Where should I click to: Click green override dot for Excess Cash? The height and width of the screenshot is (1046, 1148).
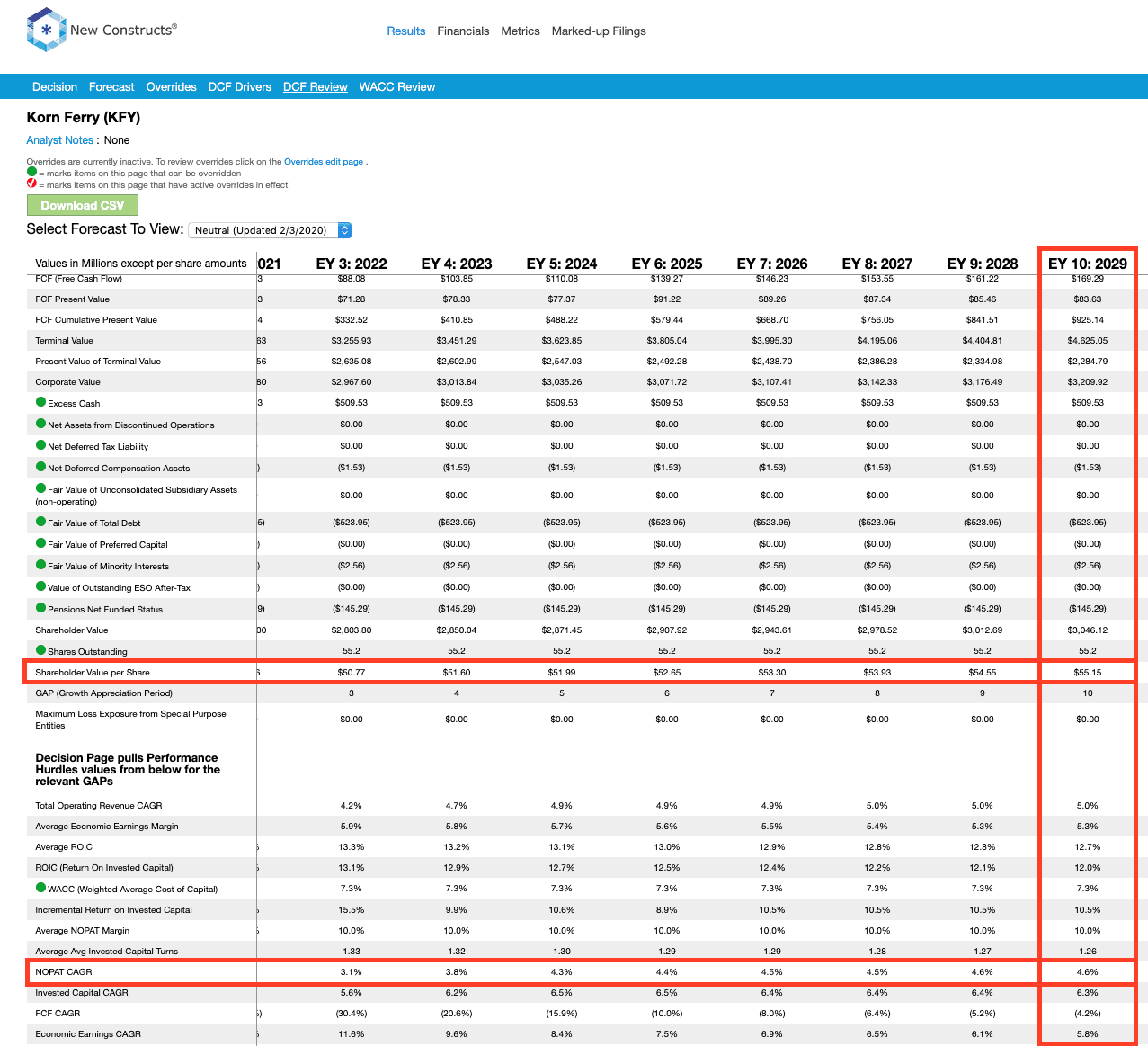click(x=40, y=402)
